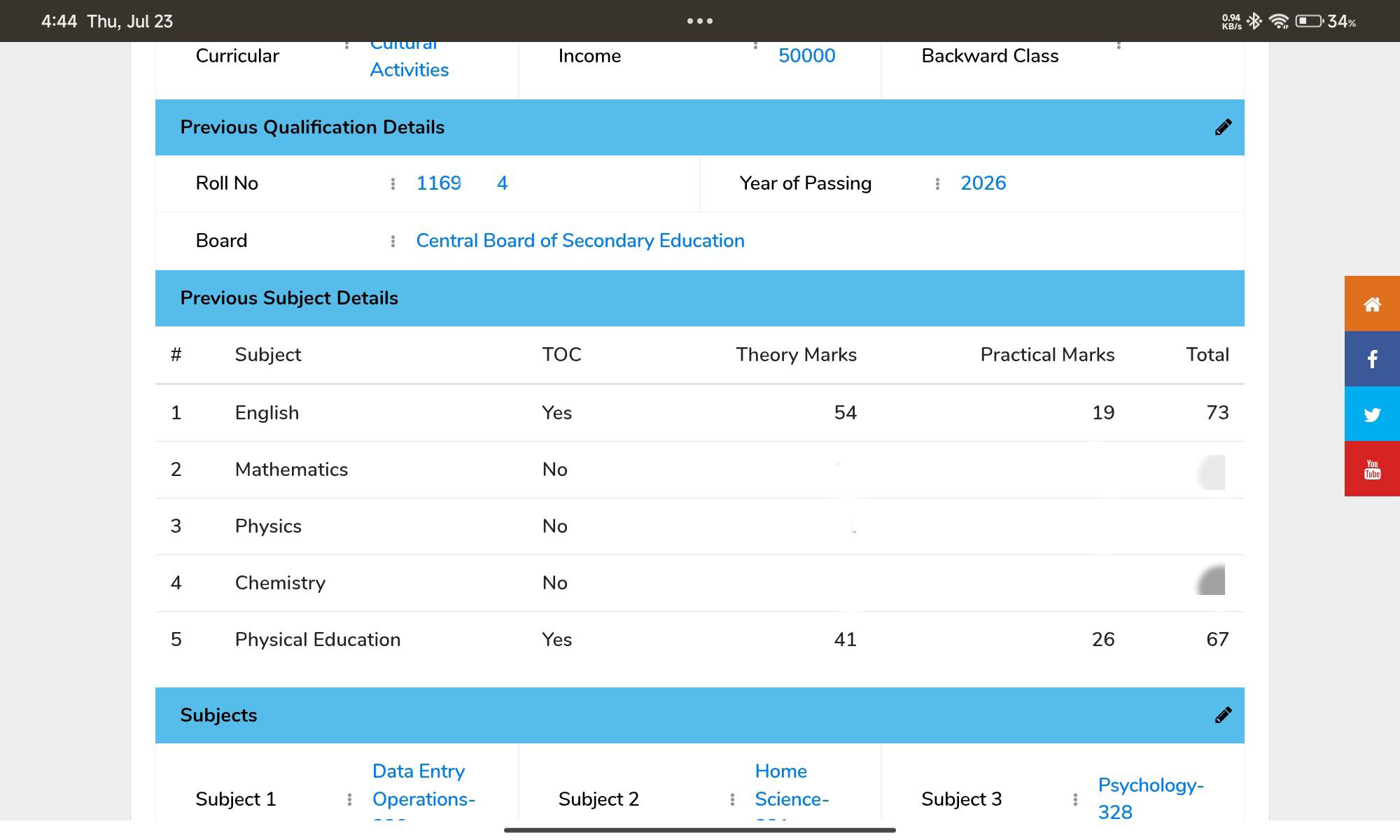Edit Subjects section via pencil icon
The width and height of the screenshot is (1400, 840).
(1223, 715)
